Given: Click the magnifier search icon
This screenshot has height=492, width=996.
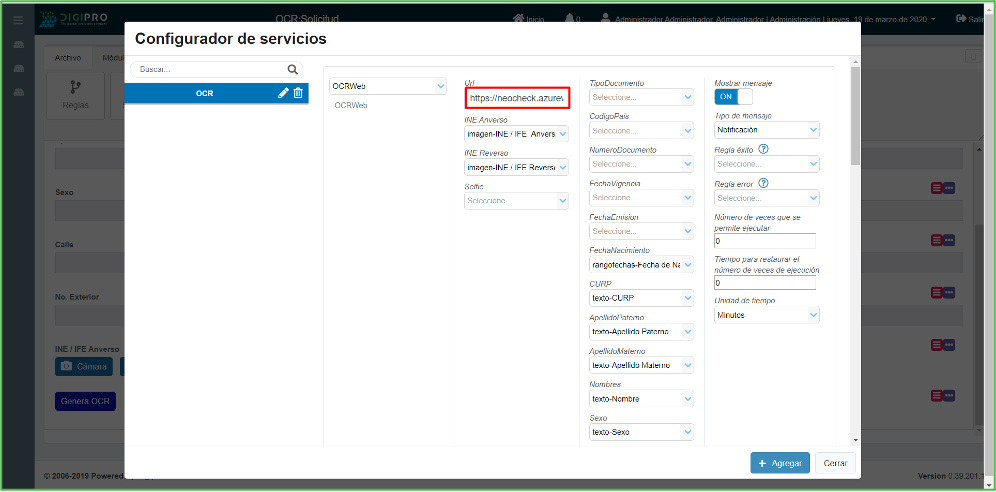Looking at the screenshot, I should click(x=292, y=70).
